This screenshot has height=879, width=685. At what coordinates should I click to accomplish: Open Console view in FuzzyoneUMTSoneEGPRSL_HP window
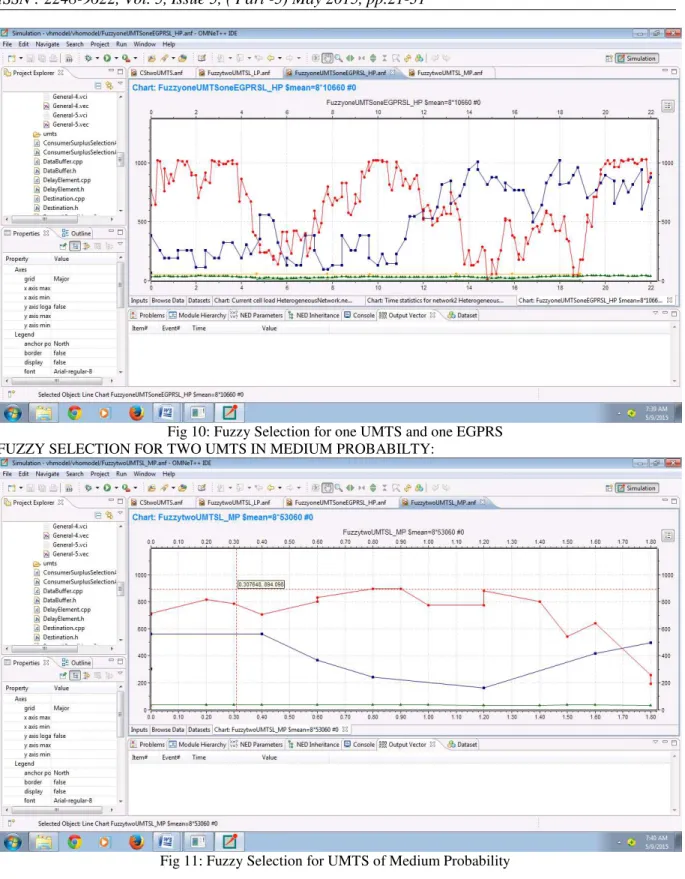click(359, 315)
